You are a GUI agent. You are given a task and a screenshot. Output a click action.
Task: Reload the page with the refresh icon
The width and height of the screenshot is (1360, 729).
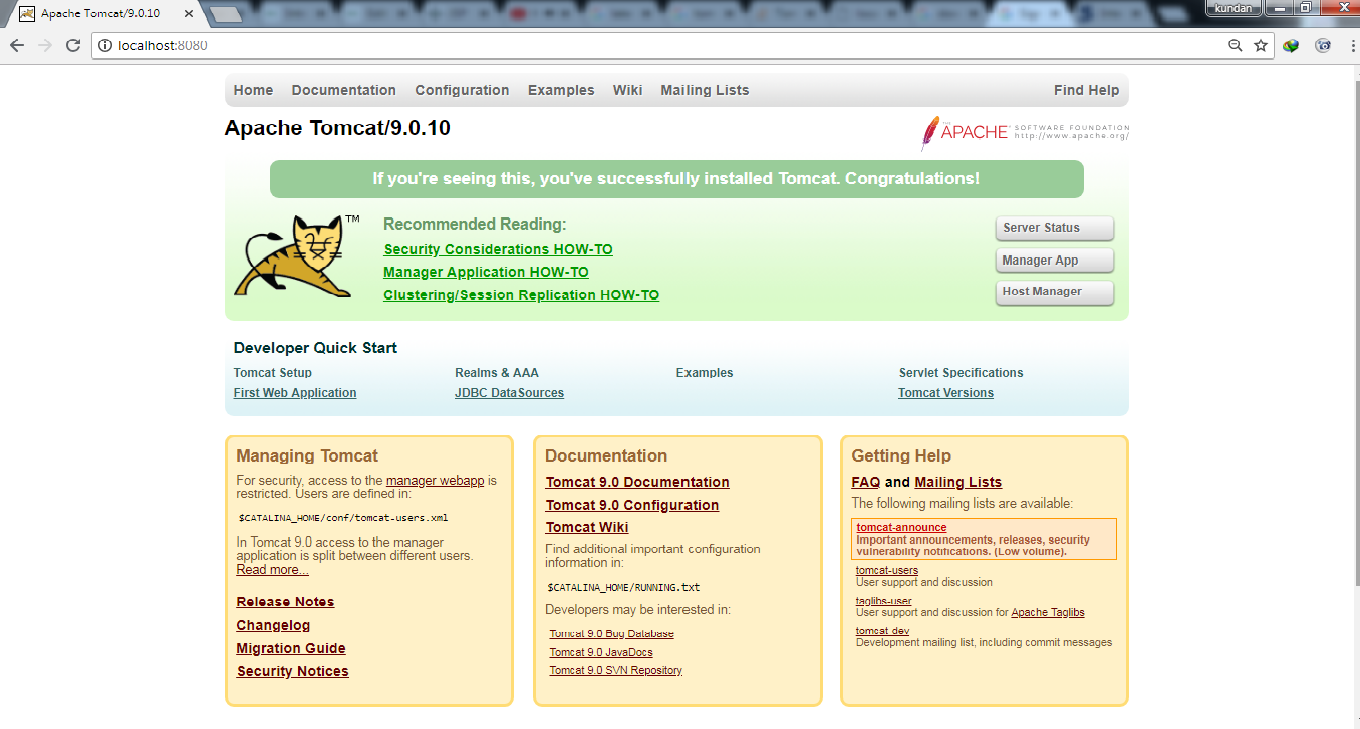[73, 45]
